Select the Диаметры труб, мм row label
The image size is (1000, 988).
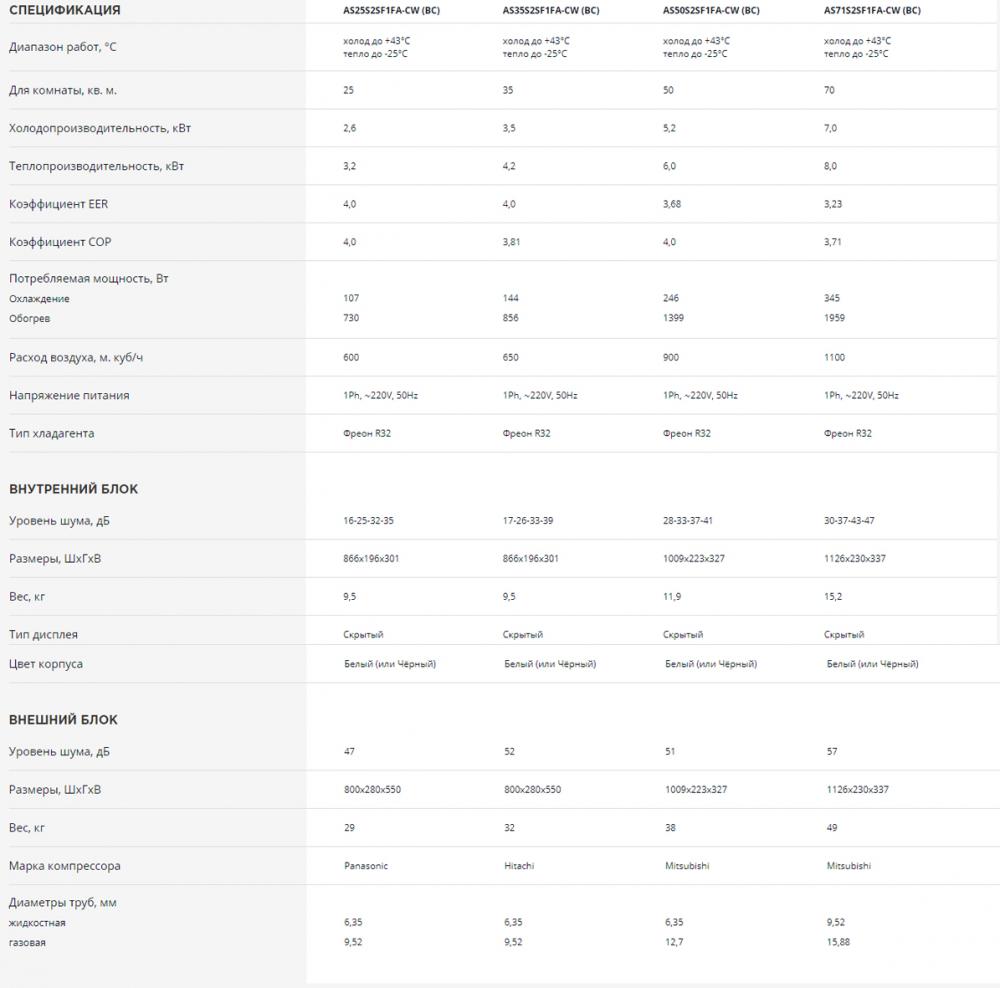(63, 903)
